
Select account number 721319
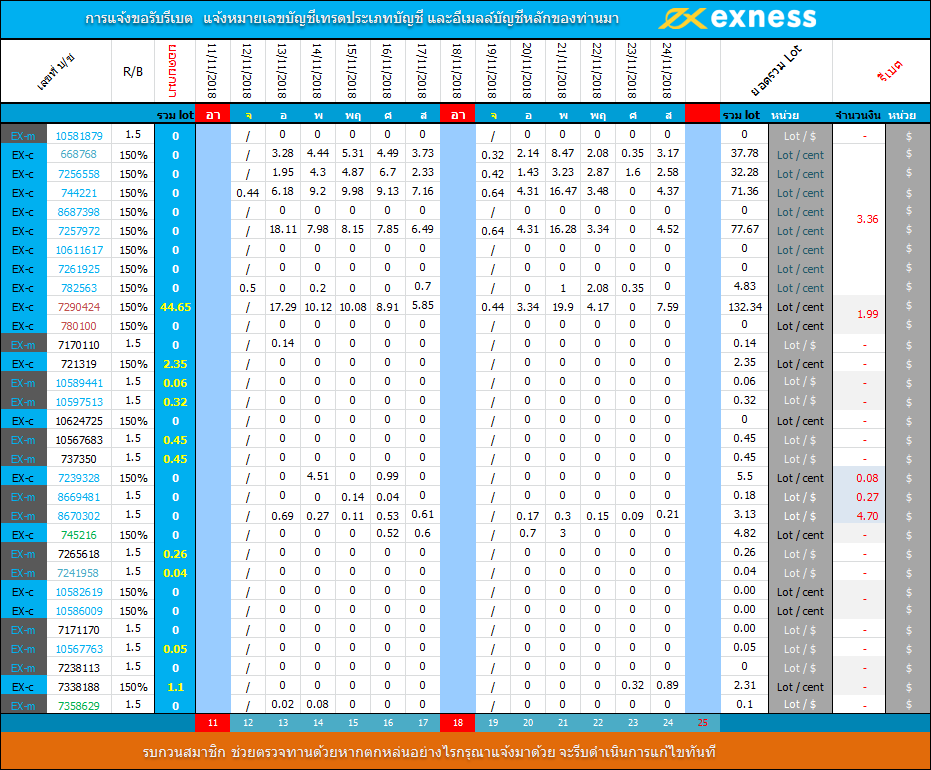78,364
